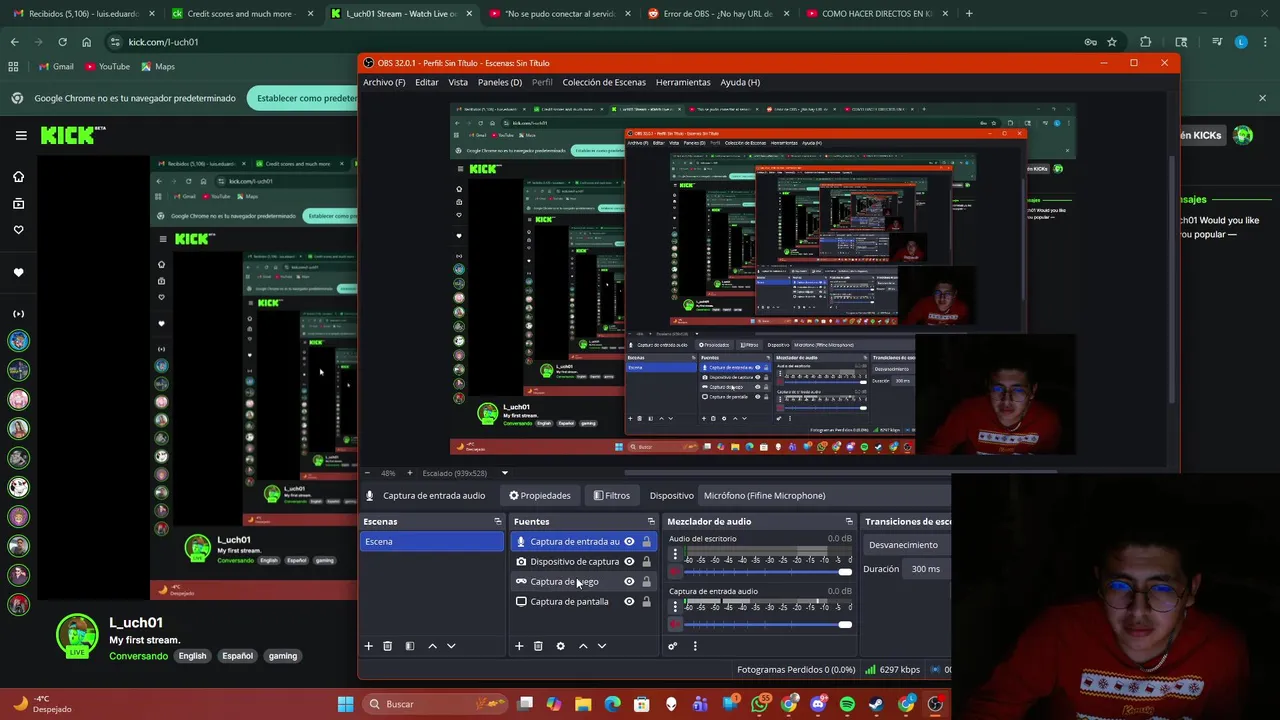
Task: Hide the Dispositivo de captura source
Action: (629, 561)
